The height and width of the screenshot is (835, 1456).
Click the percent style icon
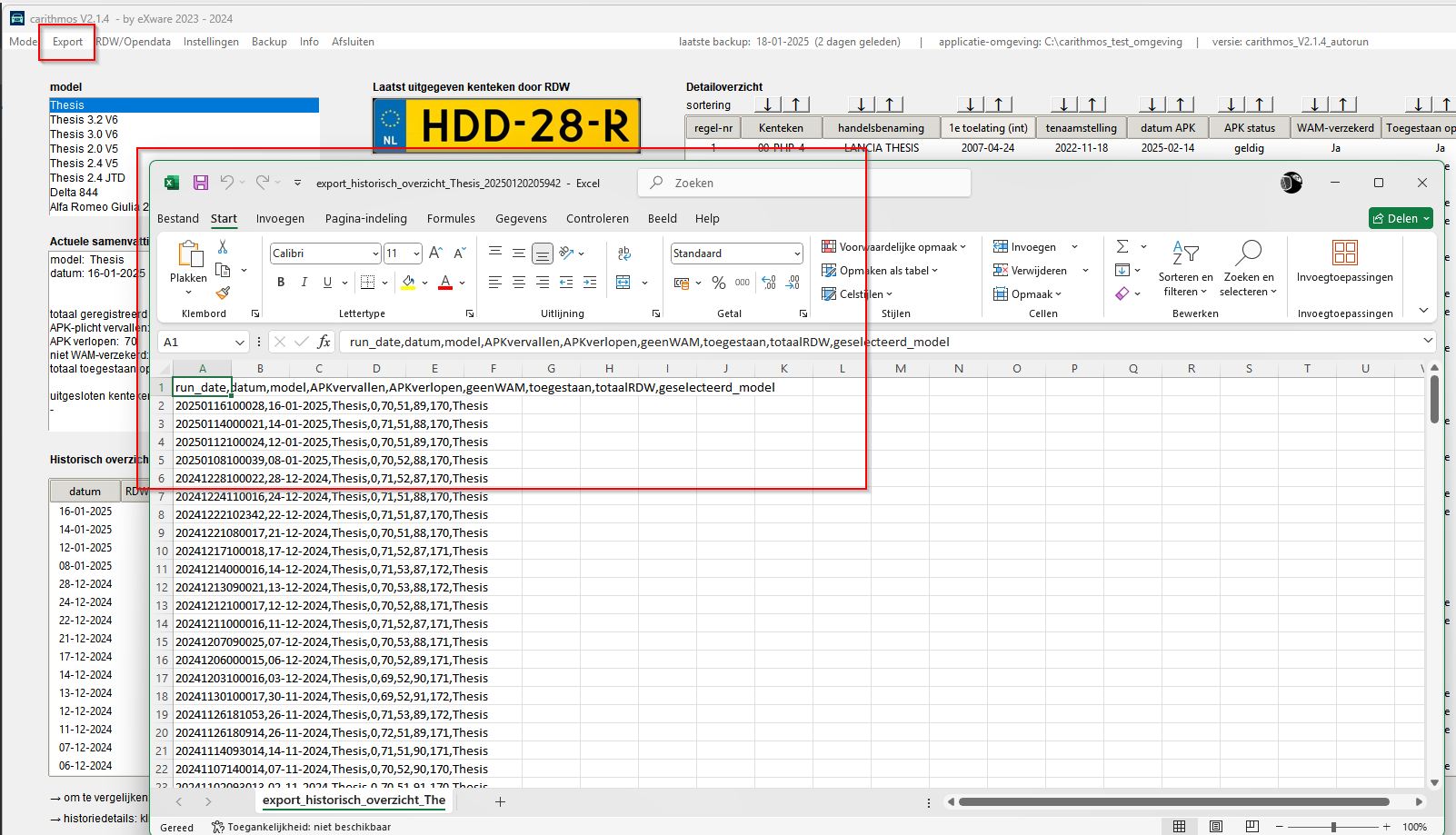pos(719,283)
